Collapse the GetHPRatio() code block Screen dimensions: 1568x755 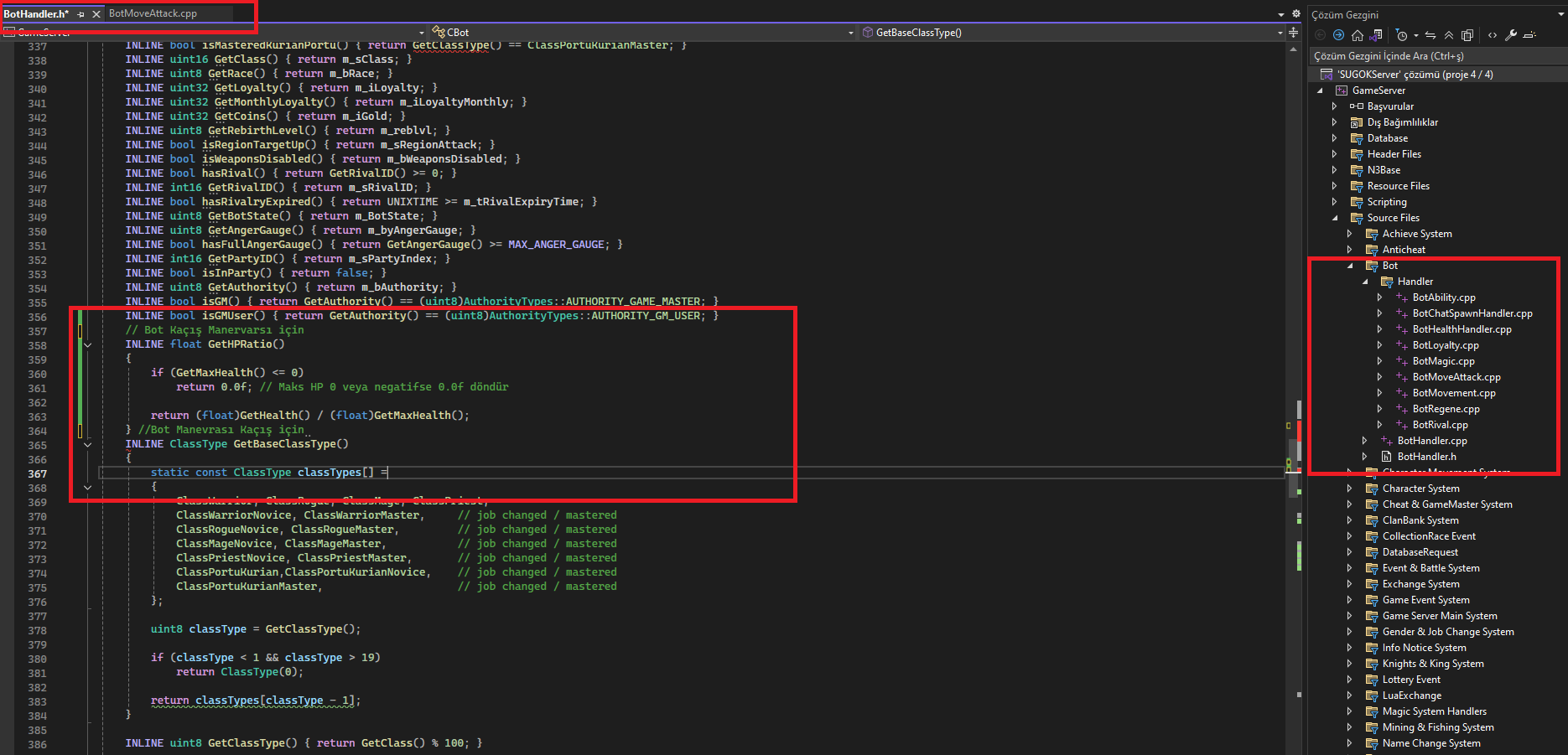tap(87, 344)
